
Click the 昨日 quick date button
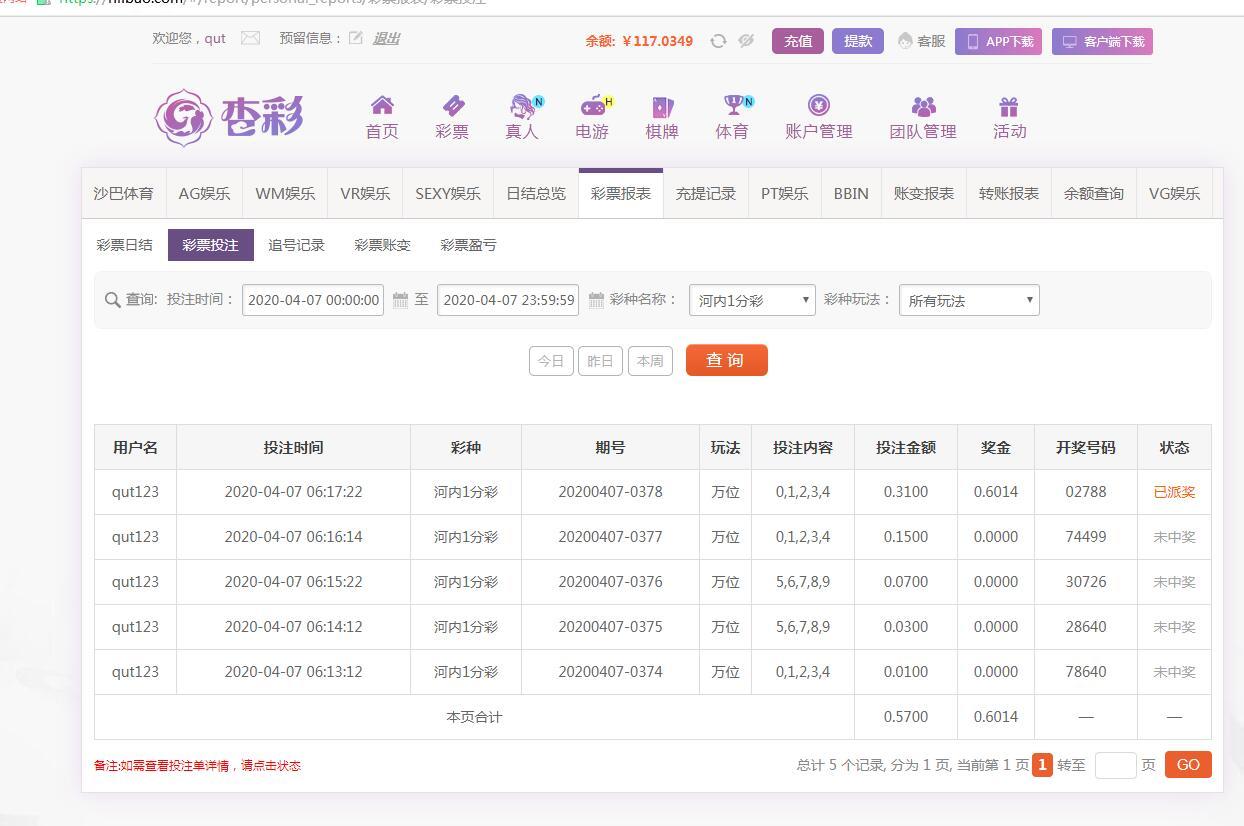(x=600, y=361)
